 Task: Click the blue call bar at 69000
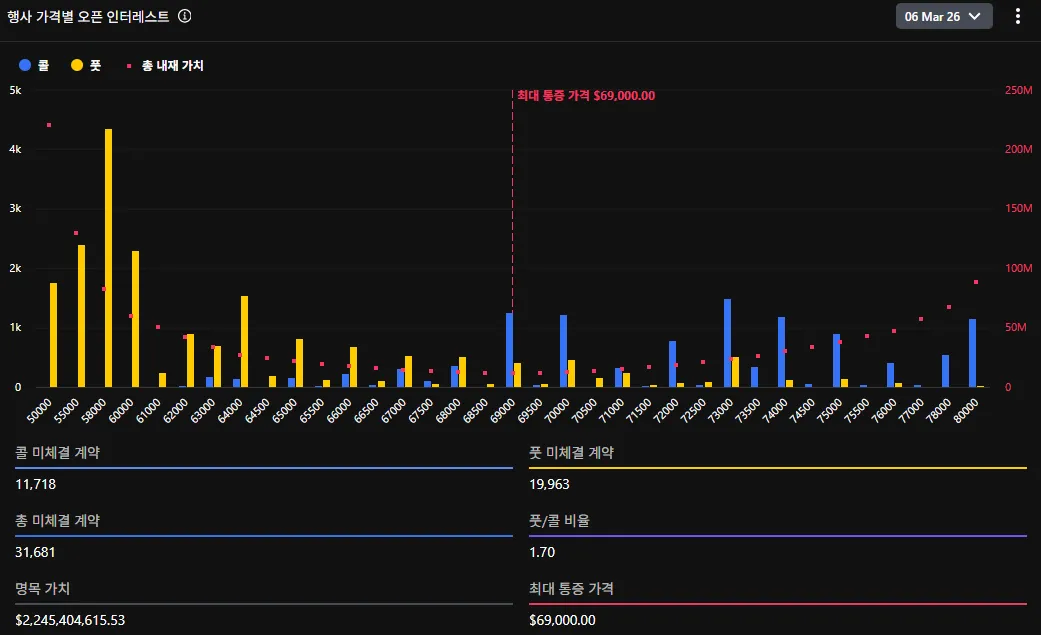509,350
